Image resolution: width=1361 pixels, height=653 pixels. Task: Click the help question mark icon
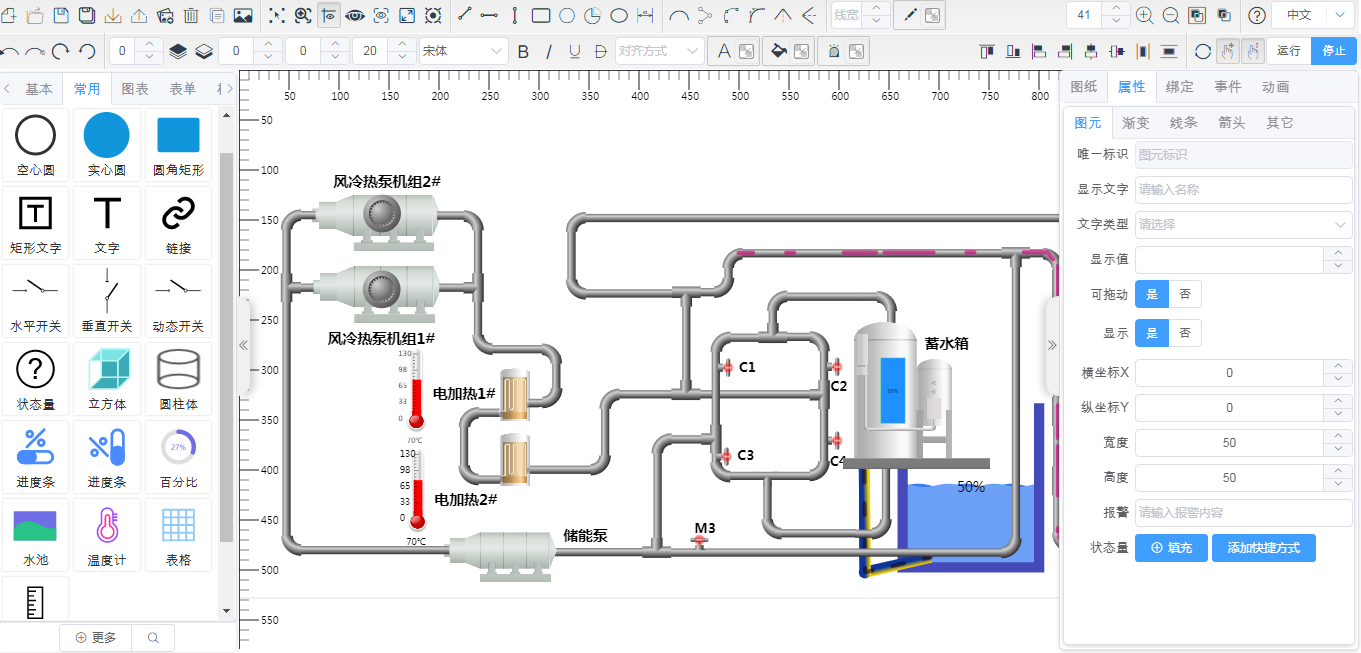coord(1257,15)
